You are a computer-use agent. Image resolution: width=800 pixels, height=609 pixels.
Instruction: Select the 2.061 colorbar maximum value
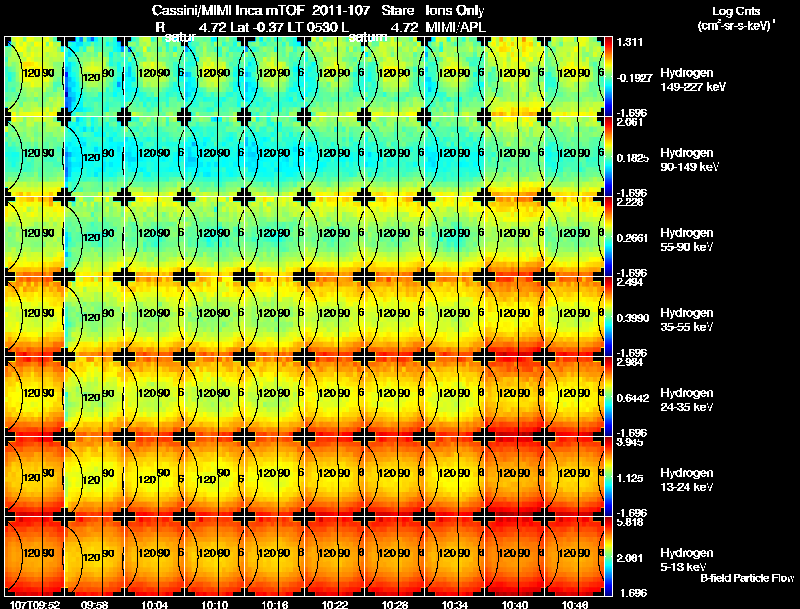click(x=630, y=122)
